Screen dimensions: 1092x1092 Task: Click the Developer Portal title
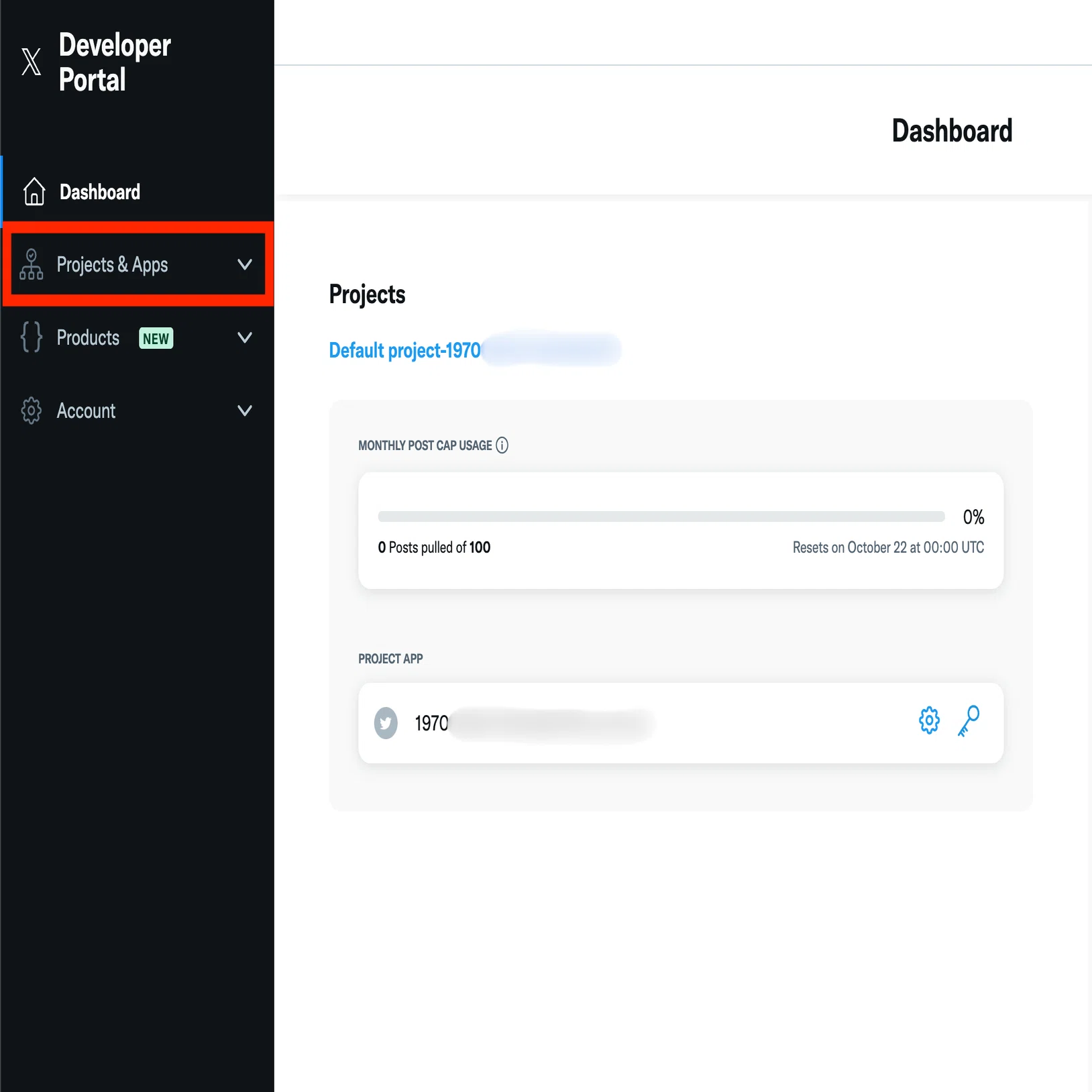(115, 62)
